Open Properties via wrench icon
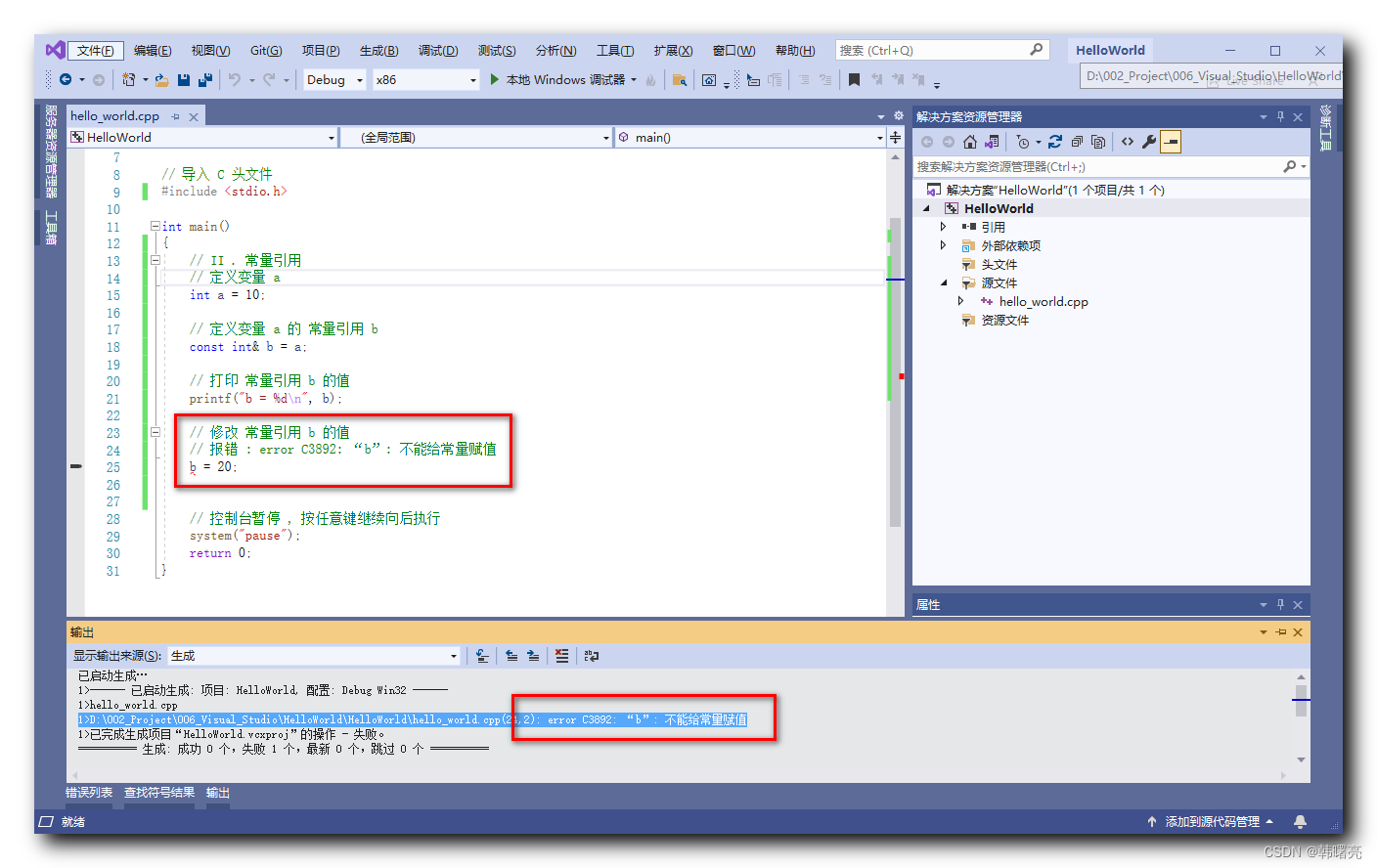 click(x=1149, y=142)
